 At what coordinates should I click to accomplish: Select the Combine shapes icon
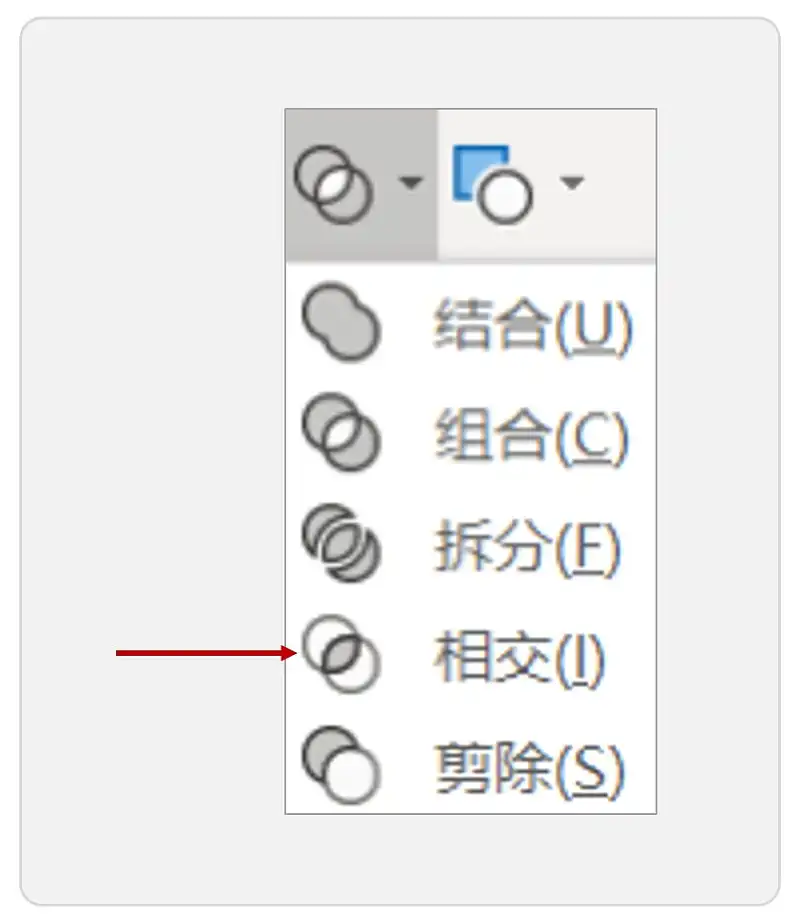point(341,432)
